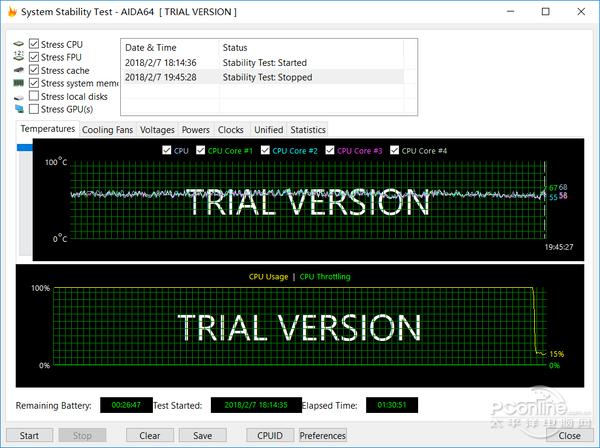The image size is (600, 448).
Task: Click the Save button
Action: [202, 435]
